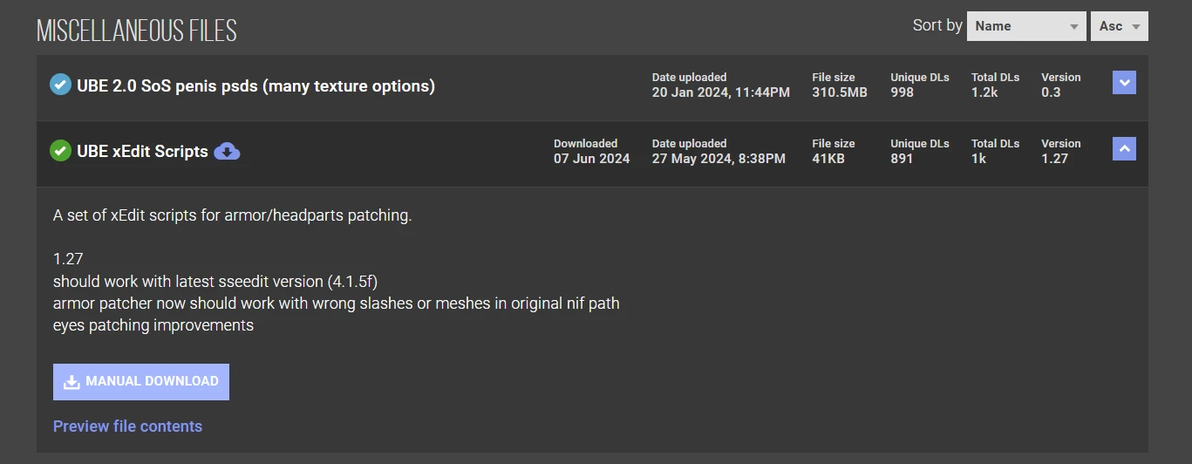The image size is (1192, 464).
Task: Open the Asc sort order dropdown
Action: [x=1119, y=27]
